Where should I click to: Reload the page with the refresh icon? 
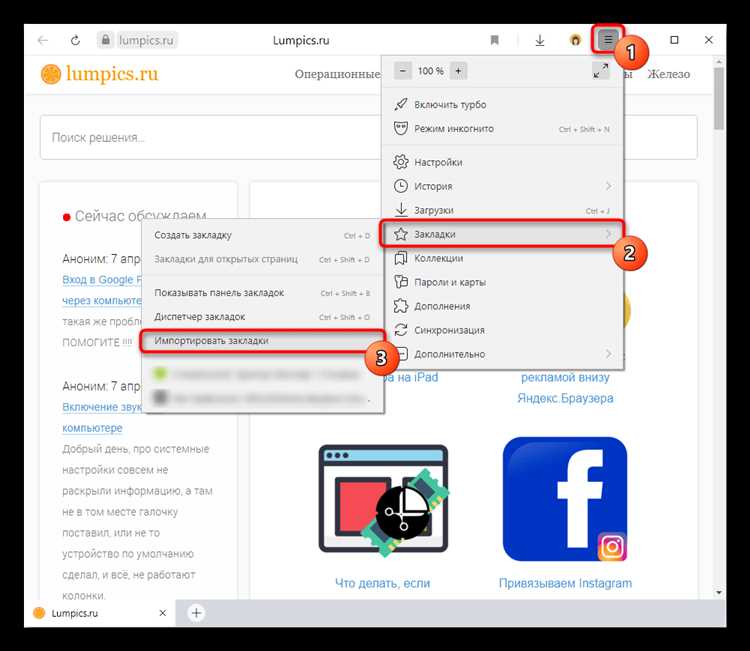[x=75, y=40]
